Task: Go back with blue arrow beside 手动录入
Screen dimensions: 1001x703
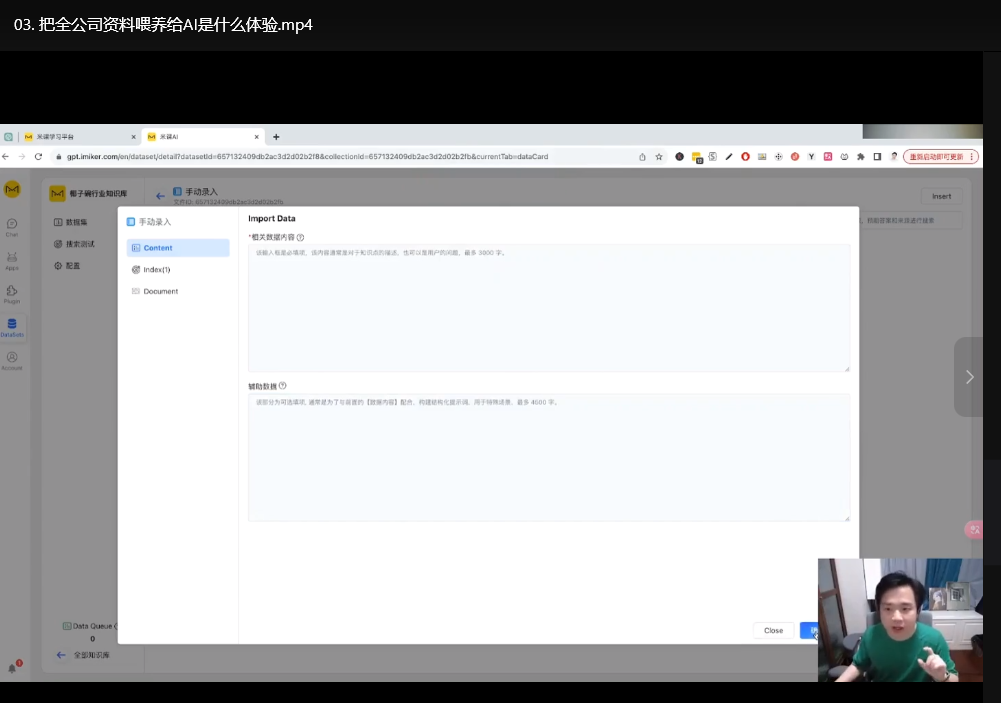Action: (160, 196)
